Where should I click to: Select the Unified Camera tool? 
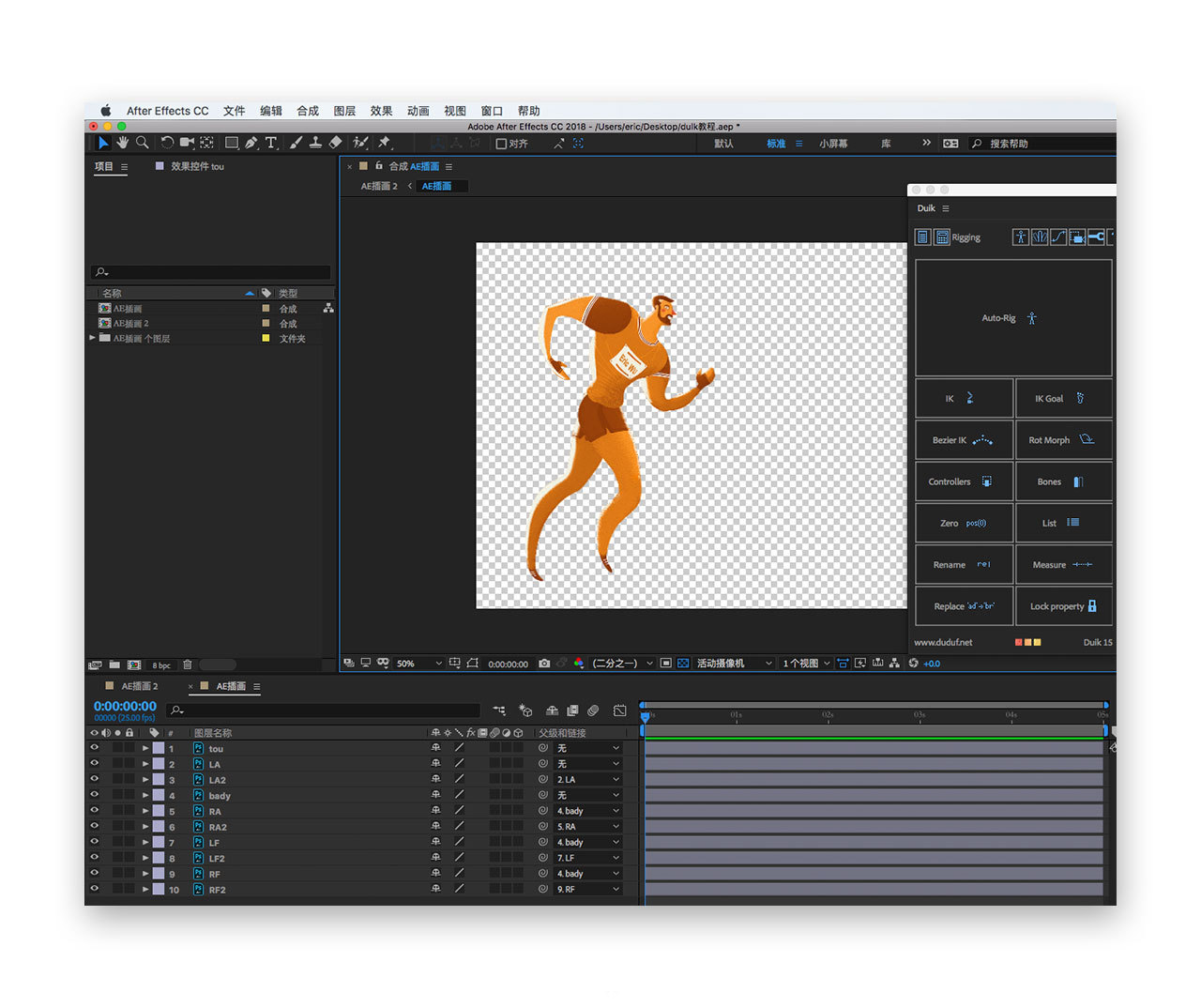tap(187, 143)
